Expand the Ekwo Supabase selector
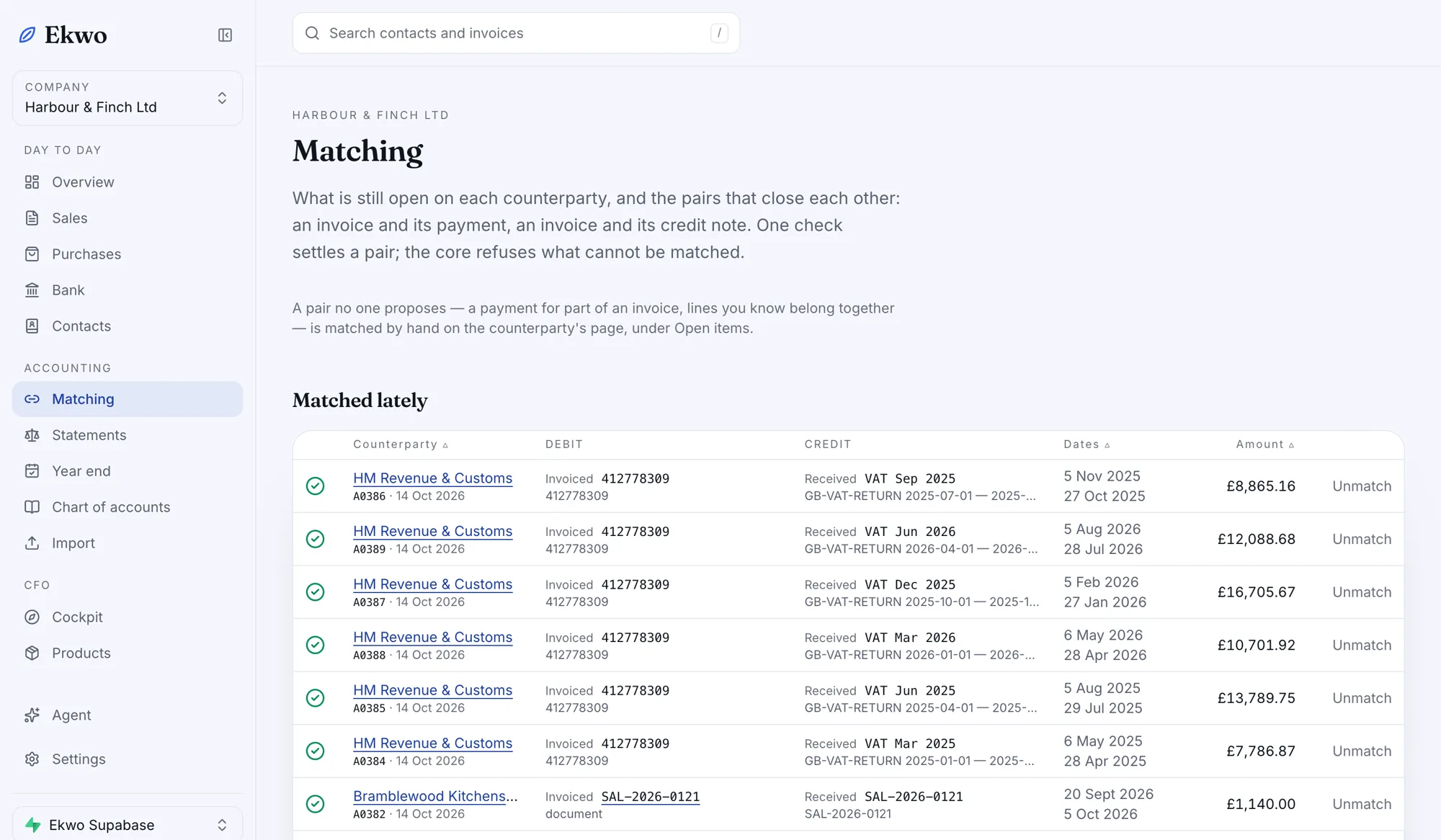Viewport: 1441px width, 840px height. [128, 825]
